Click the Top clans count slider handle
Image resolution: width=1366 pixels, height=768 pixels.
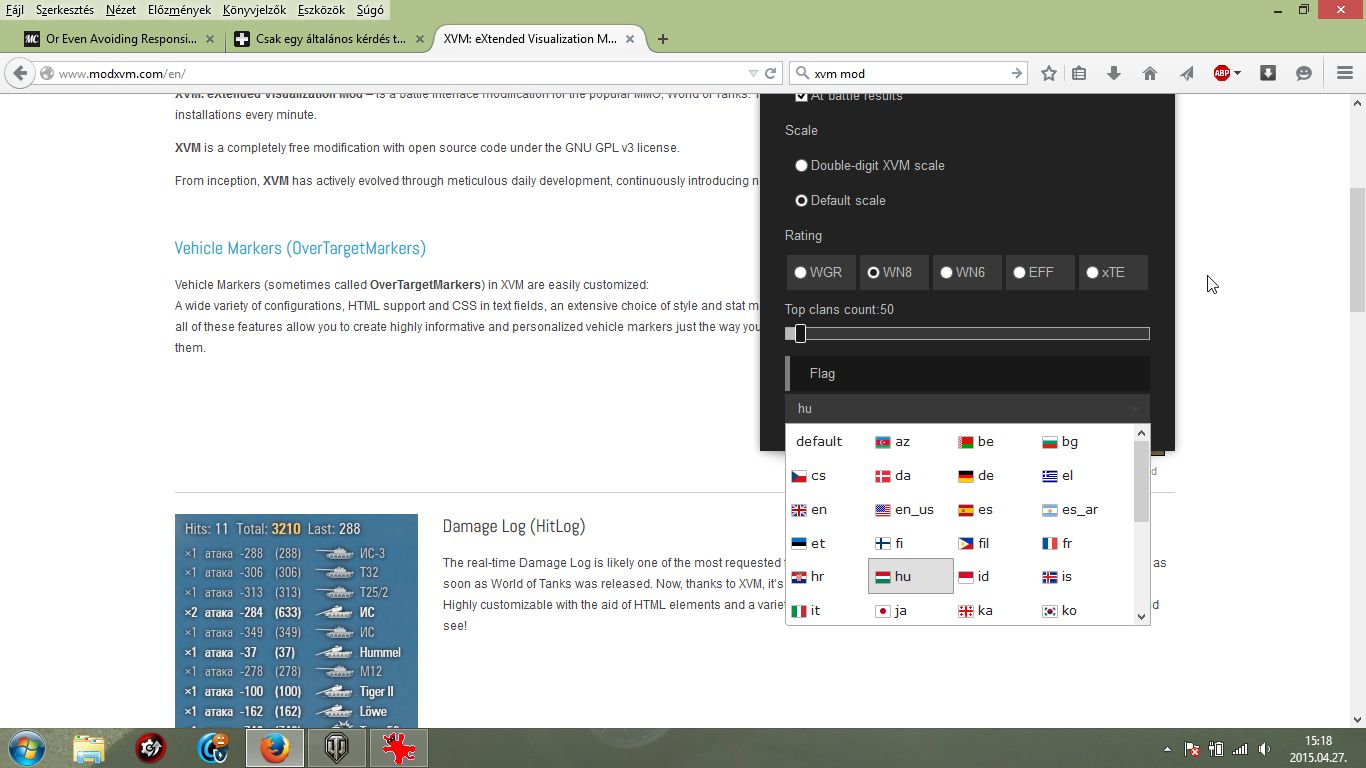coord(800,333)
